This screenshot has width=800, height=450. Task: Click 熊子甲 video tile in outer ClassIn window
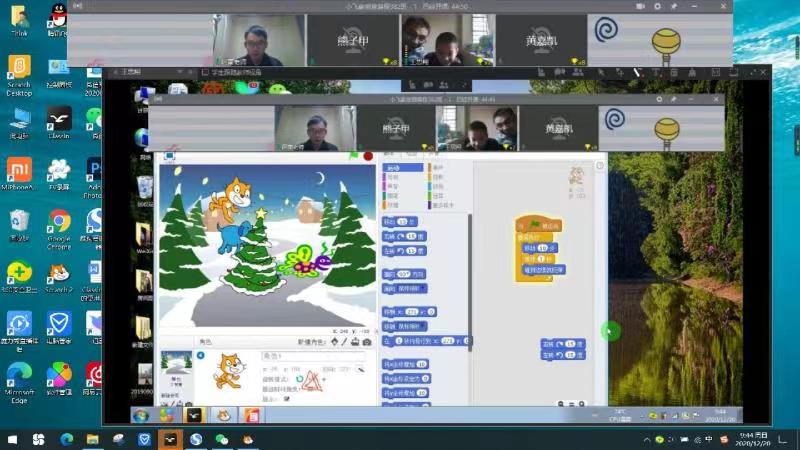tap(353, 40)
